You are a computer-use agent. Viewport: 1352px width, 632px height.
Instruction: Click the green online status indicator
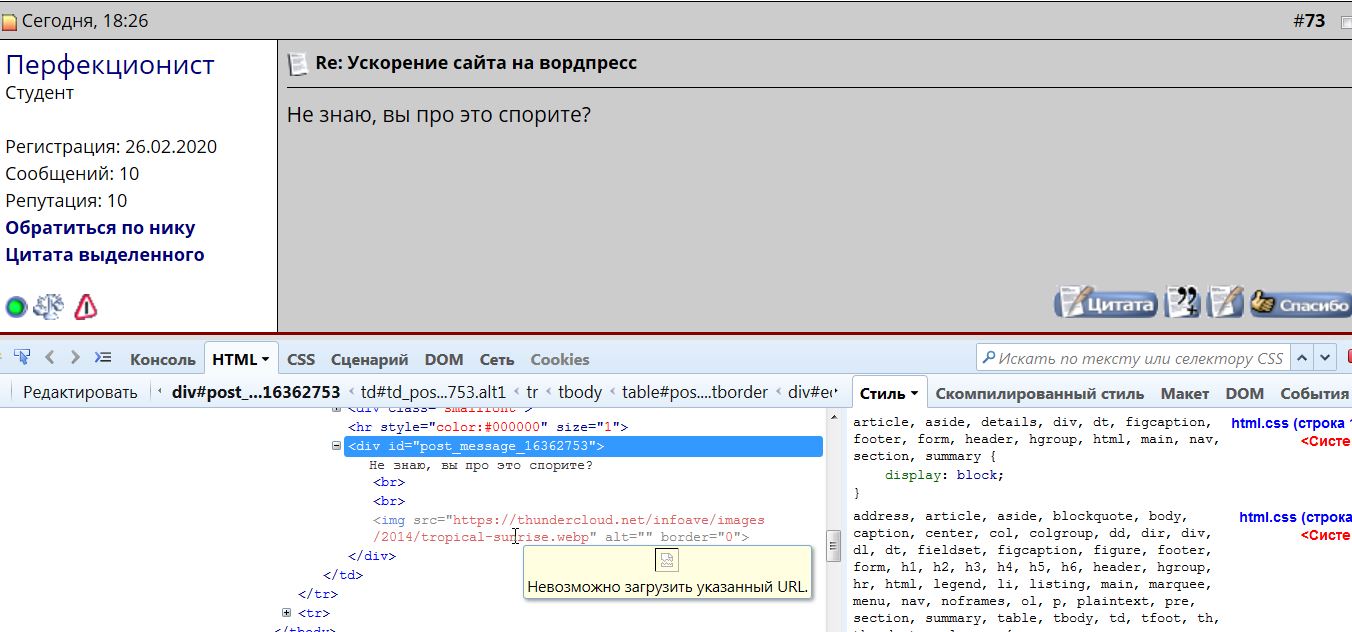[x=16, y=307]
